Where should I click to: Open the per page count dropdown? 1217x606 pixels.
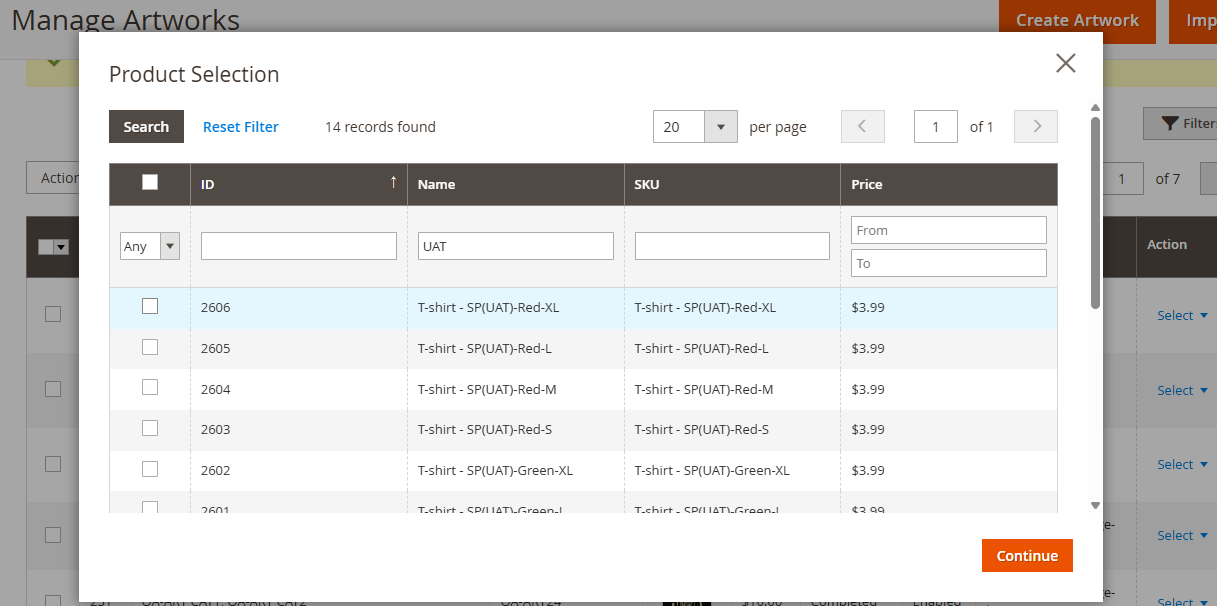[x=720, y=127]
